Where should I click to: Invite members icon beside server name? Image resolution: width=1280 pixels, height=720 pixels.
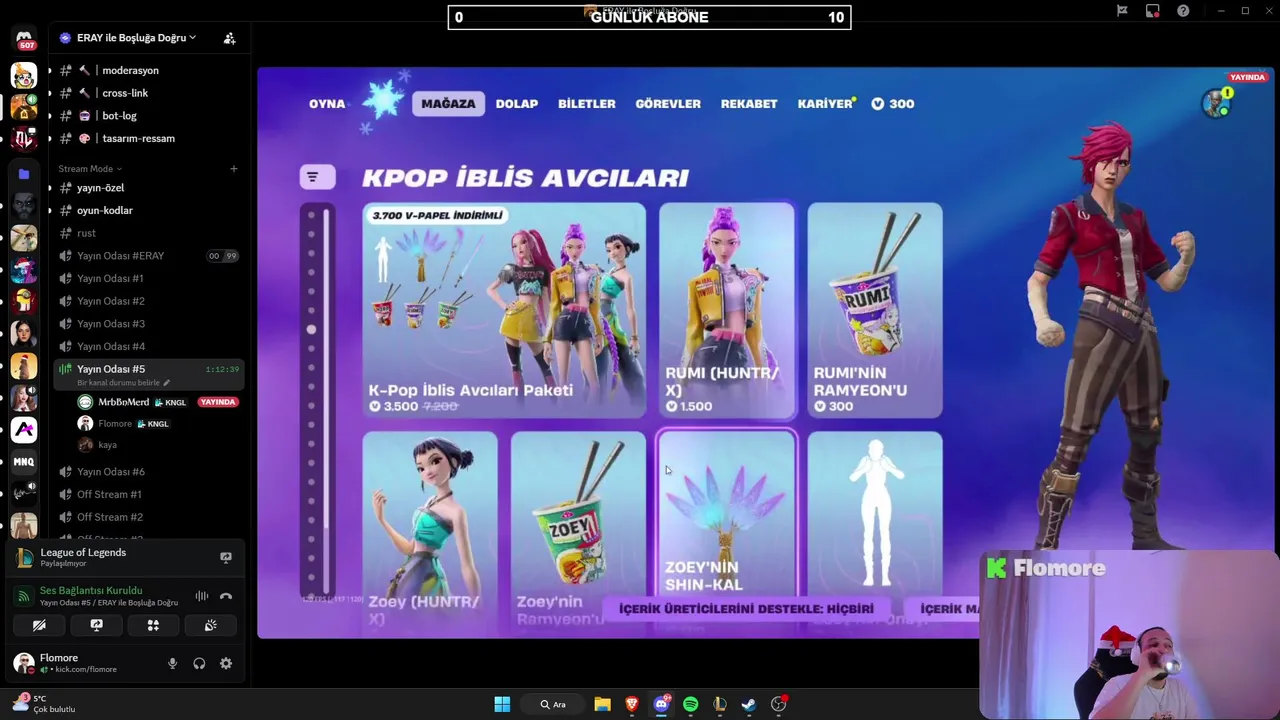coord(229,38)
